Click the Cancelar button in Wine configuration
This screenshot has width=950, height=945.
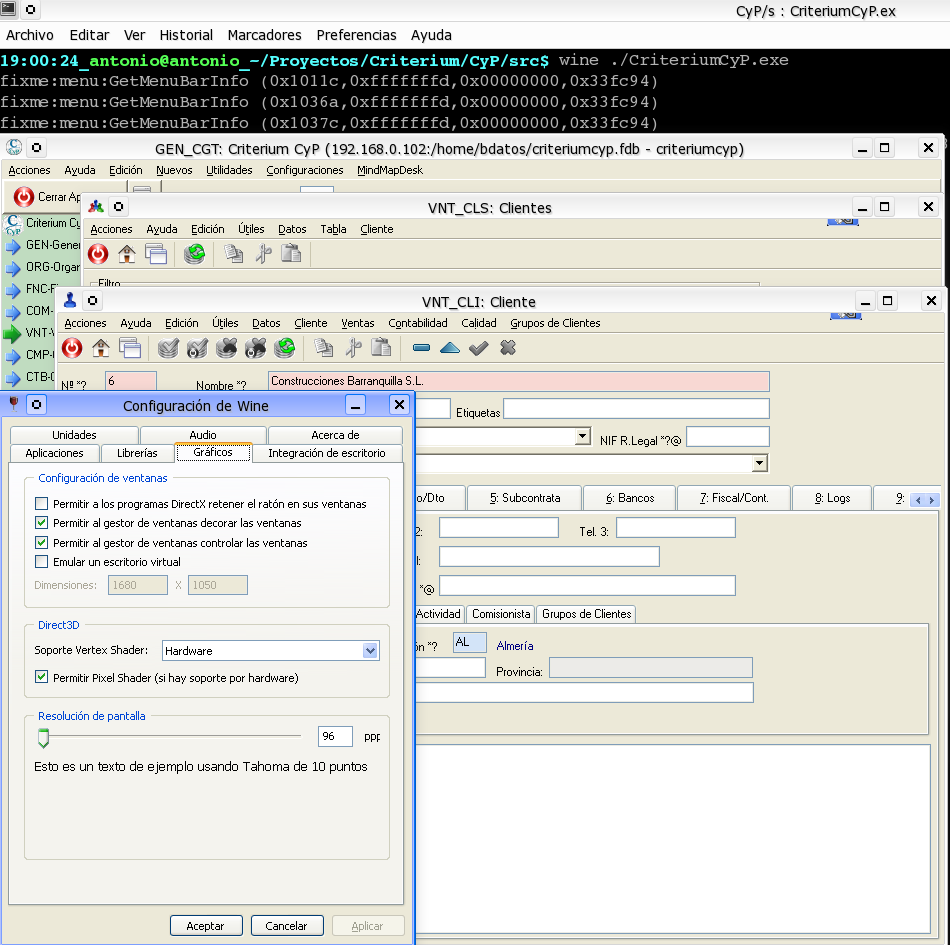[287, 926]
